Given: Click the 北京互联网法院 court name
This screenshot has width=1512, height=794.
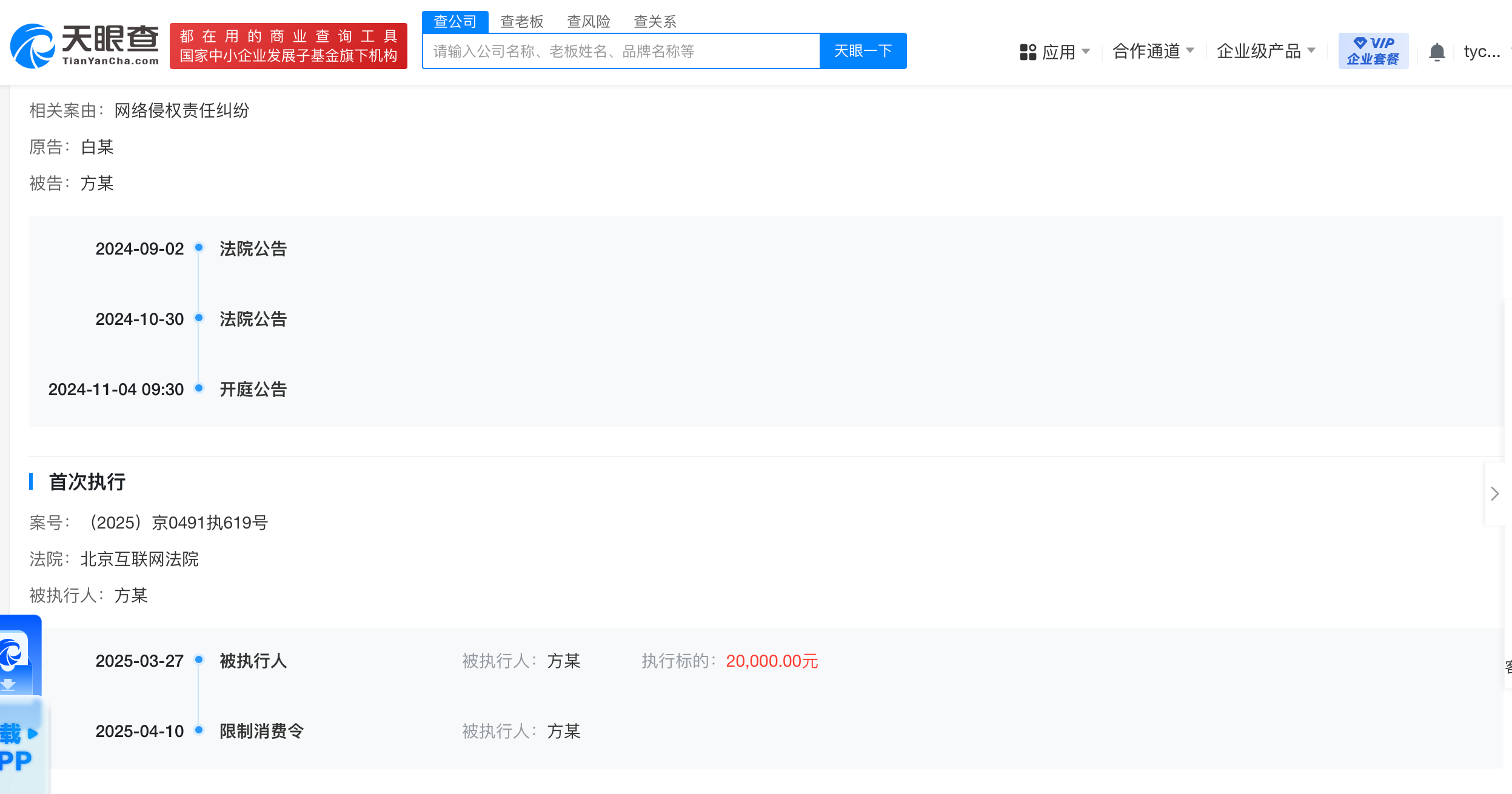Looking at the screenshot, I should coord(139,559).
